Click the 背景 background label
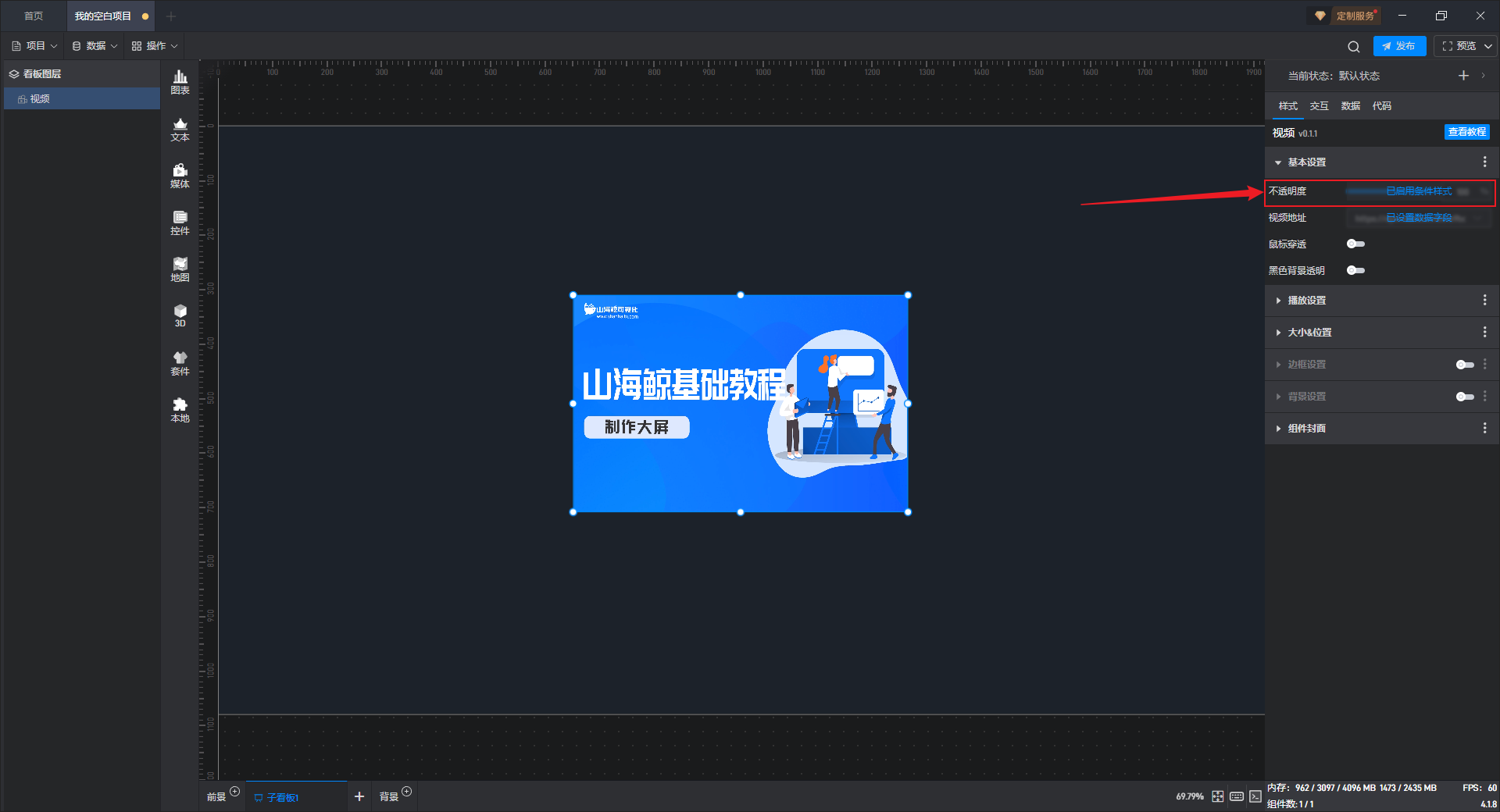The width and height of the screenshot is (1500, 812). pos(388,796)
